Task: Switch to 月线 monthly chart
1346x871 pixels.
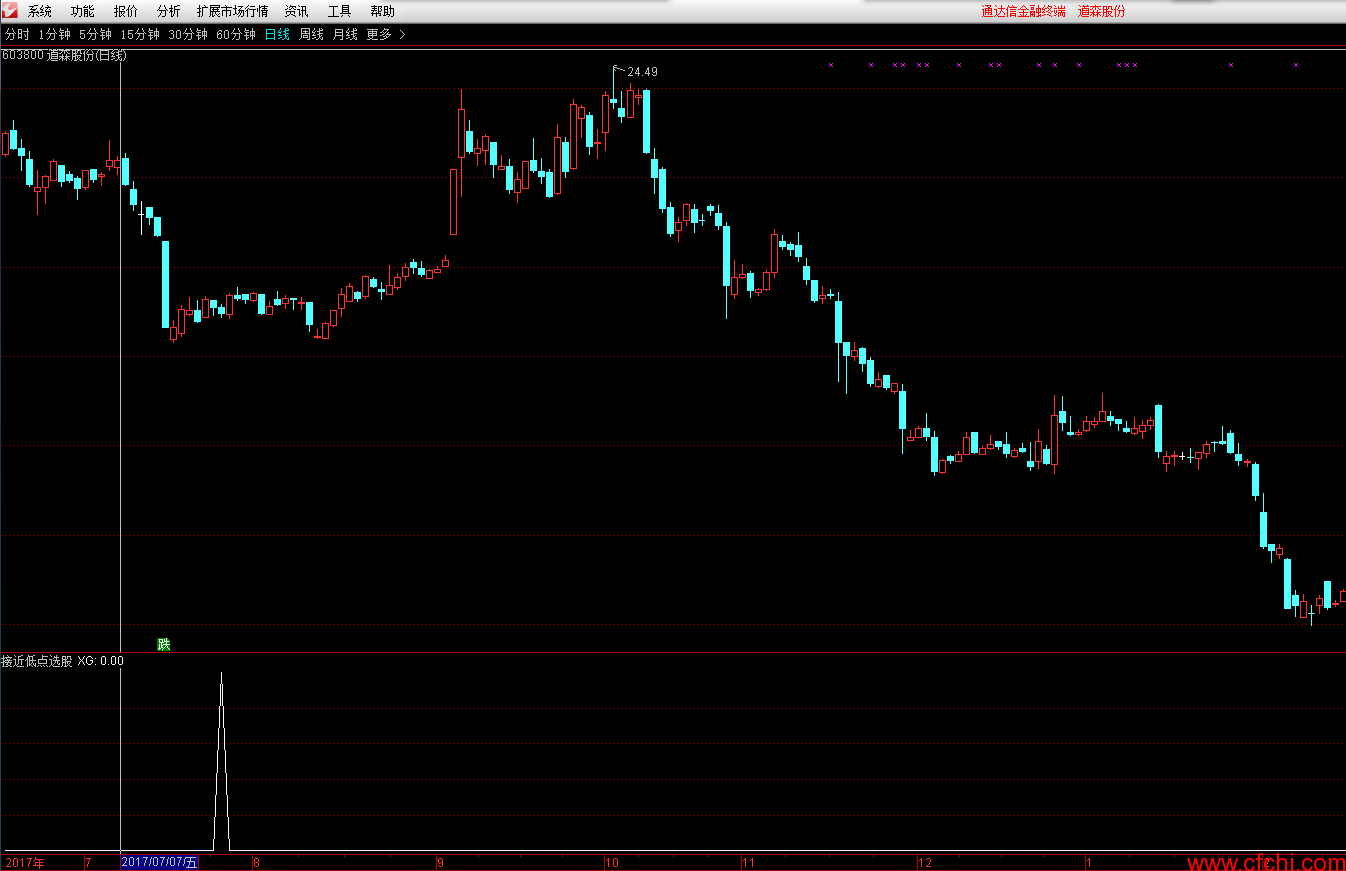Action: pyautogui.click(x=345, y=34)
